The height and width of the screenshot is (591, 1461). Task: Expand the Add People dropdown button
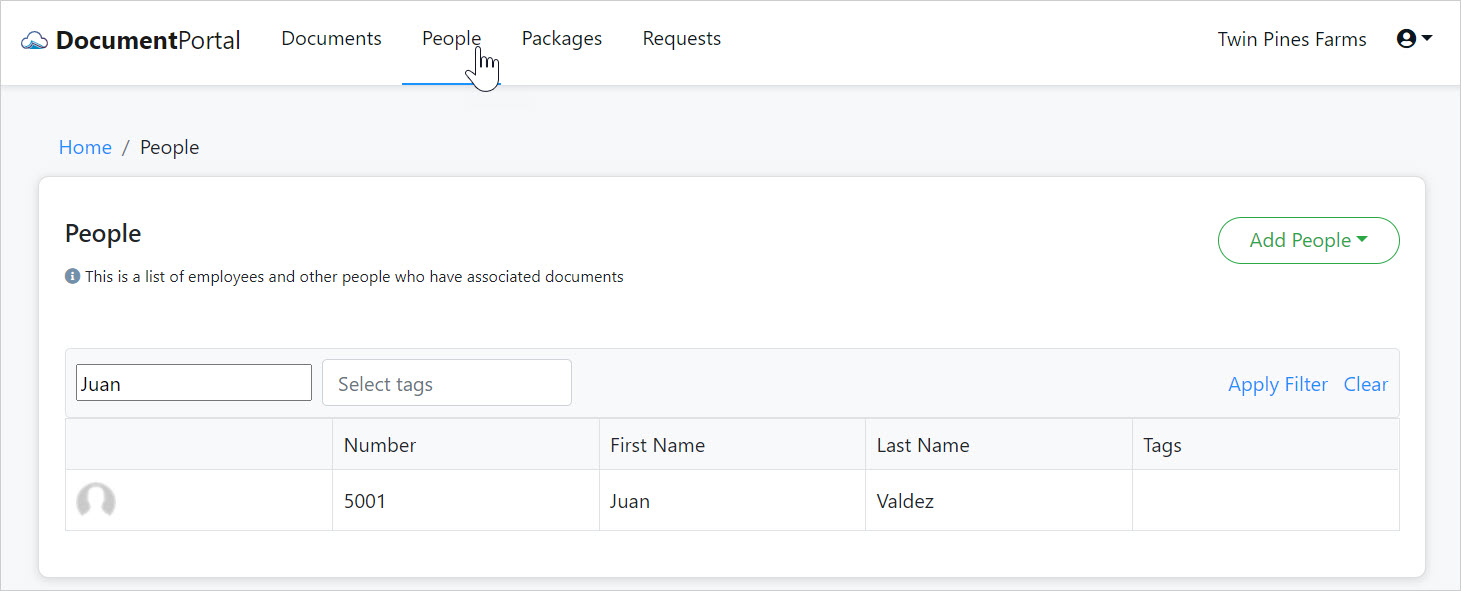coord(1307,241)
